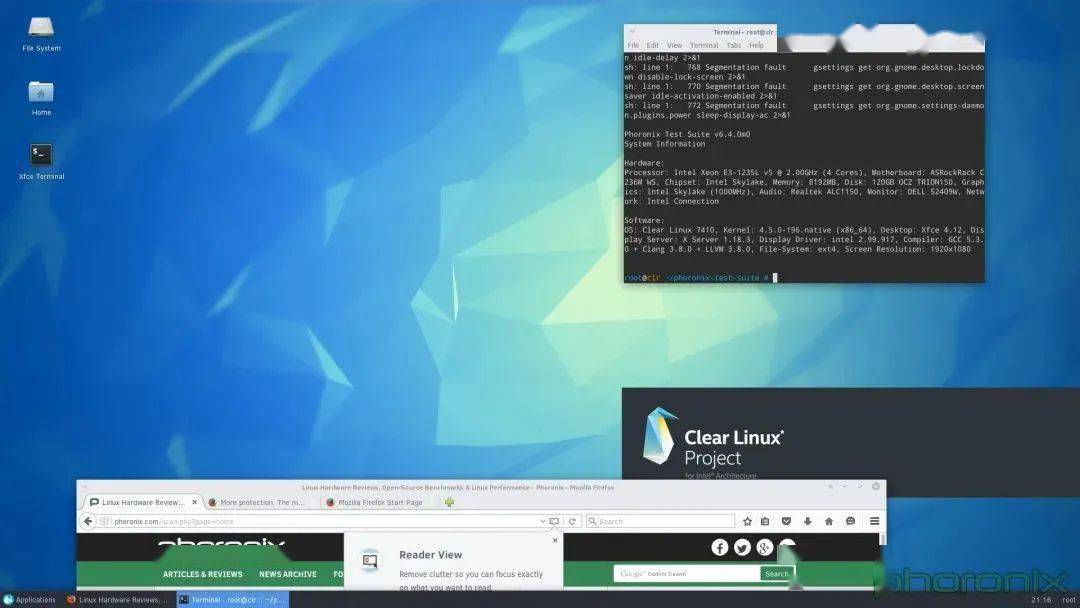1080x608 pixels.
Task: Open a new Firefox tab with plus icon
Action: tap(449, 502)
